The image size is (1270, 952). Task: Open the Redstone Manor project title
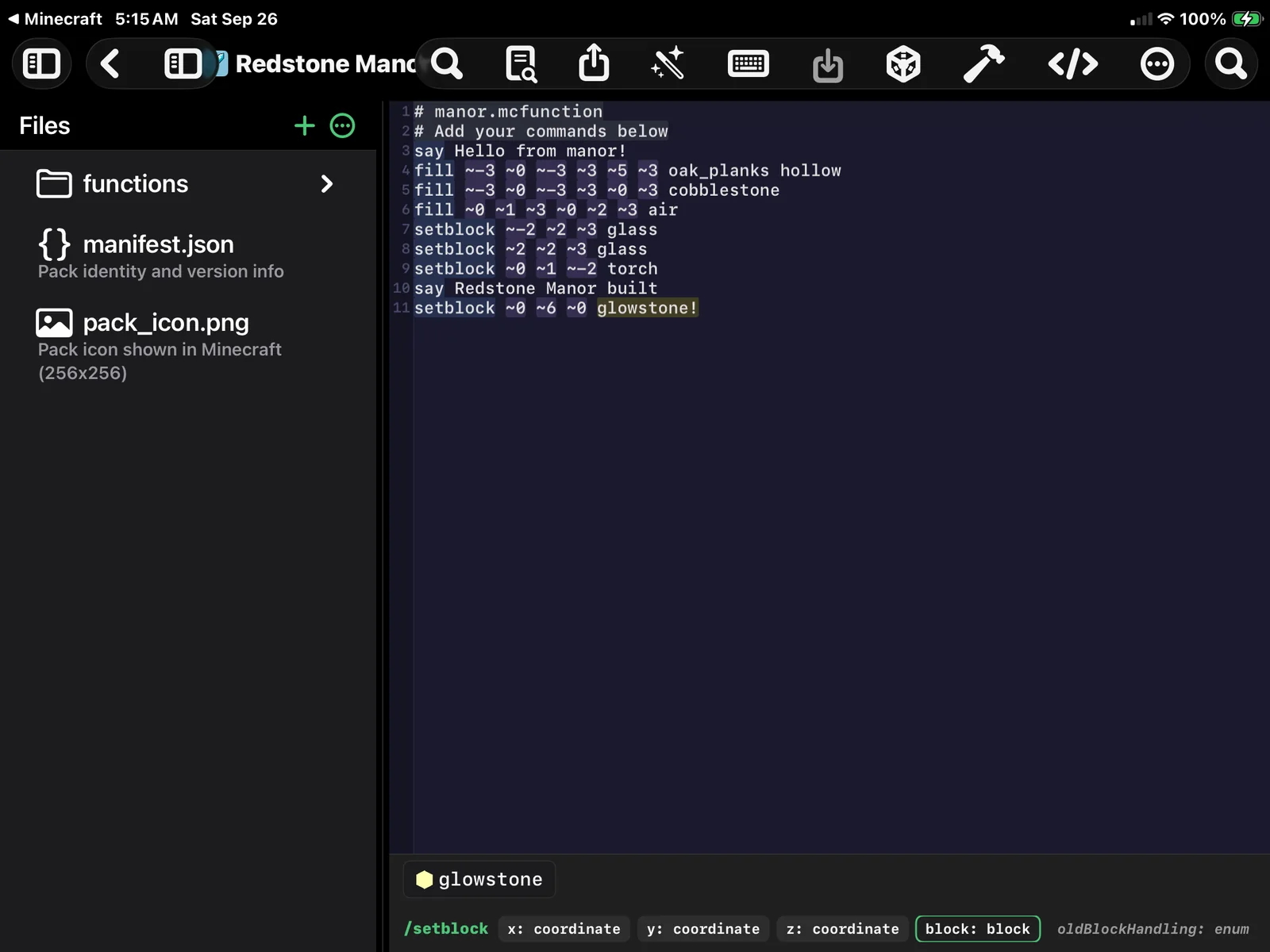[325, 63]
